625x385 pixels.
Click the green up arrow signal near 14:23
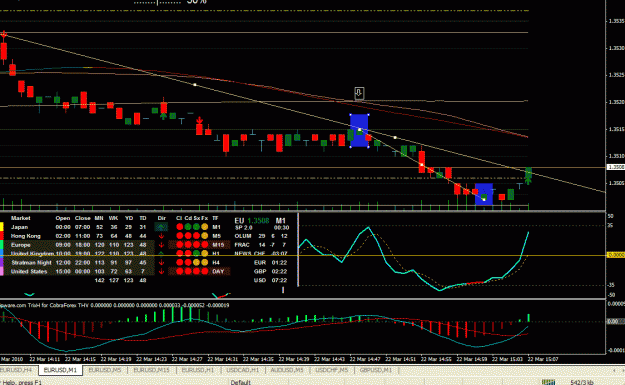(x=163, y=116)
